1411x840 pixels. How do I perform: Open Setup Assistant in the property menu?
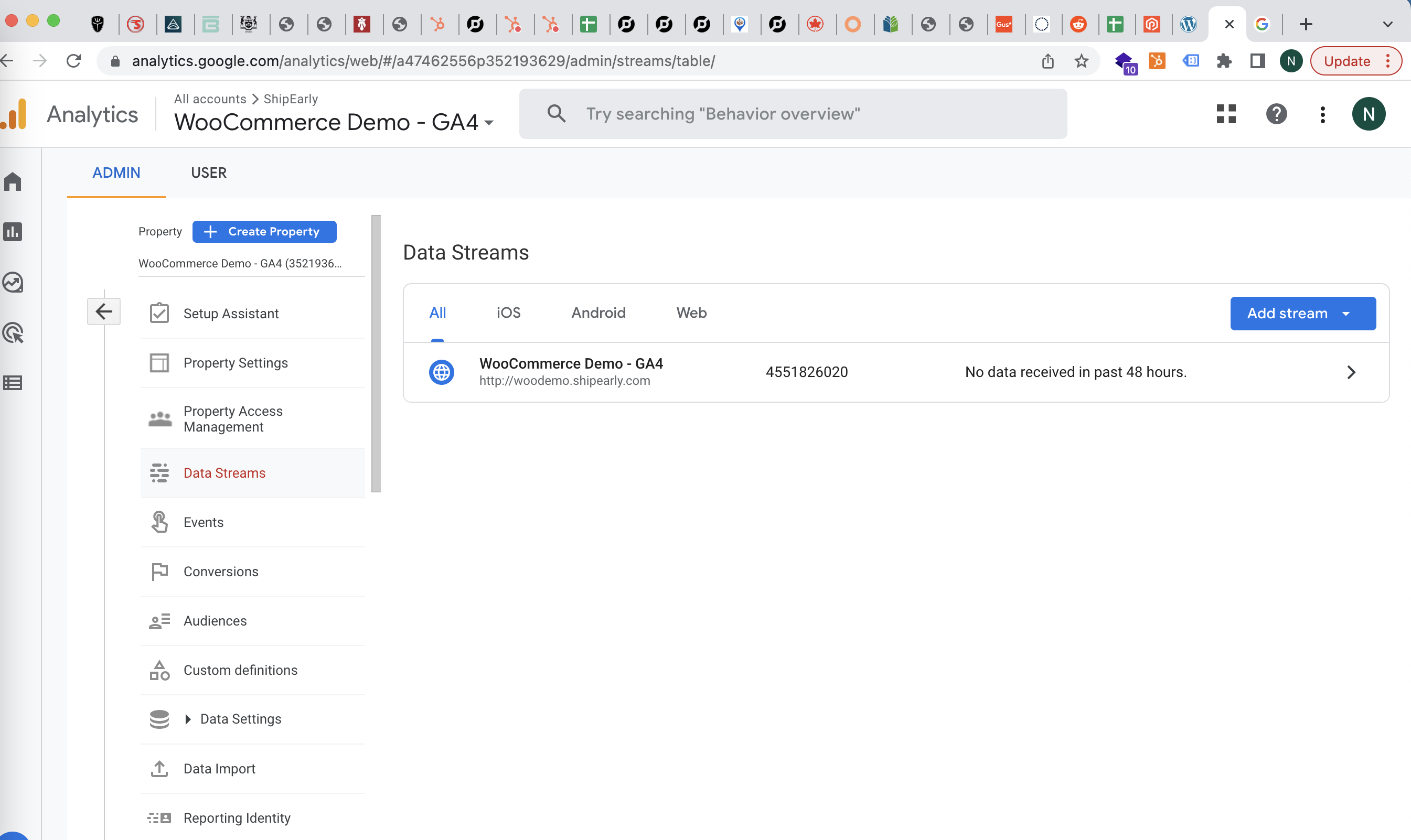[252, 314]
